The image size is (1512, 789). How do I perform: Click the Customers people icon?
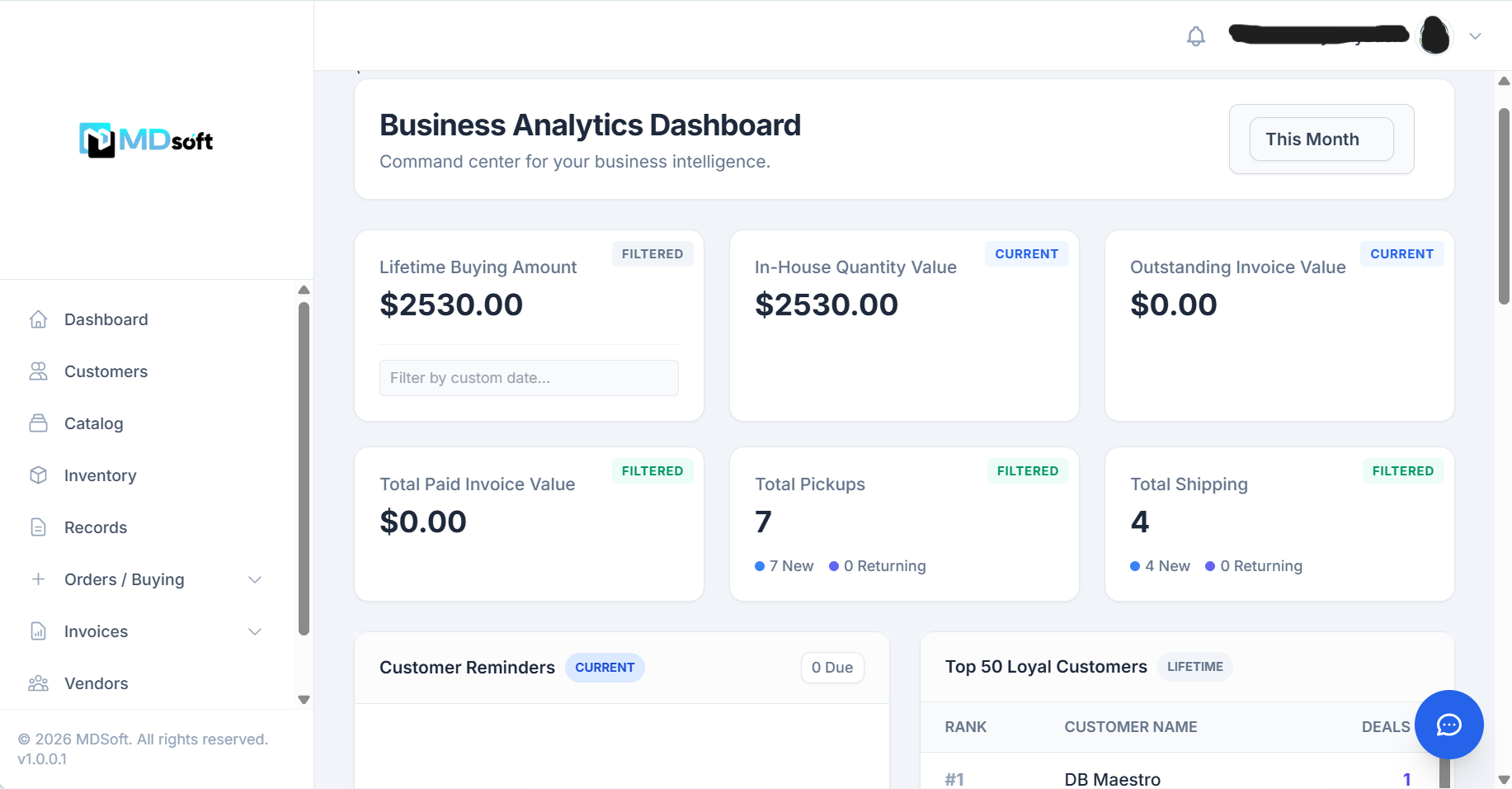pyautogui.click(x=38, y=371)
